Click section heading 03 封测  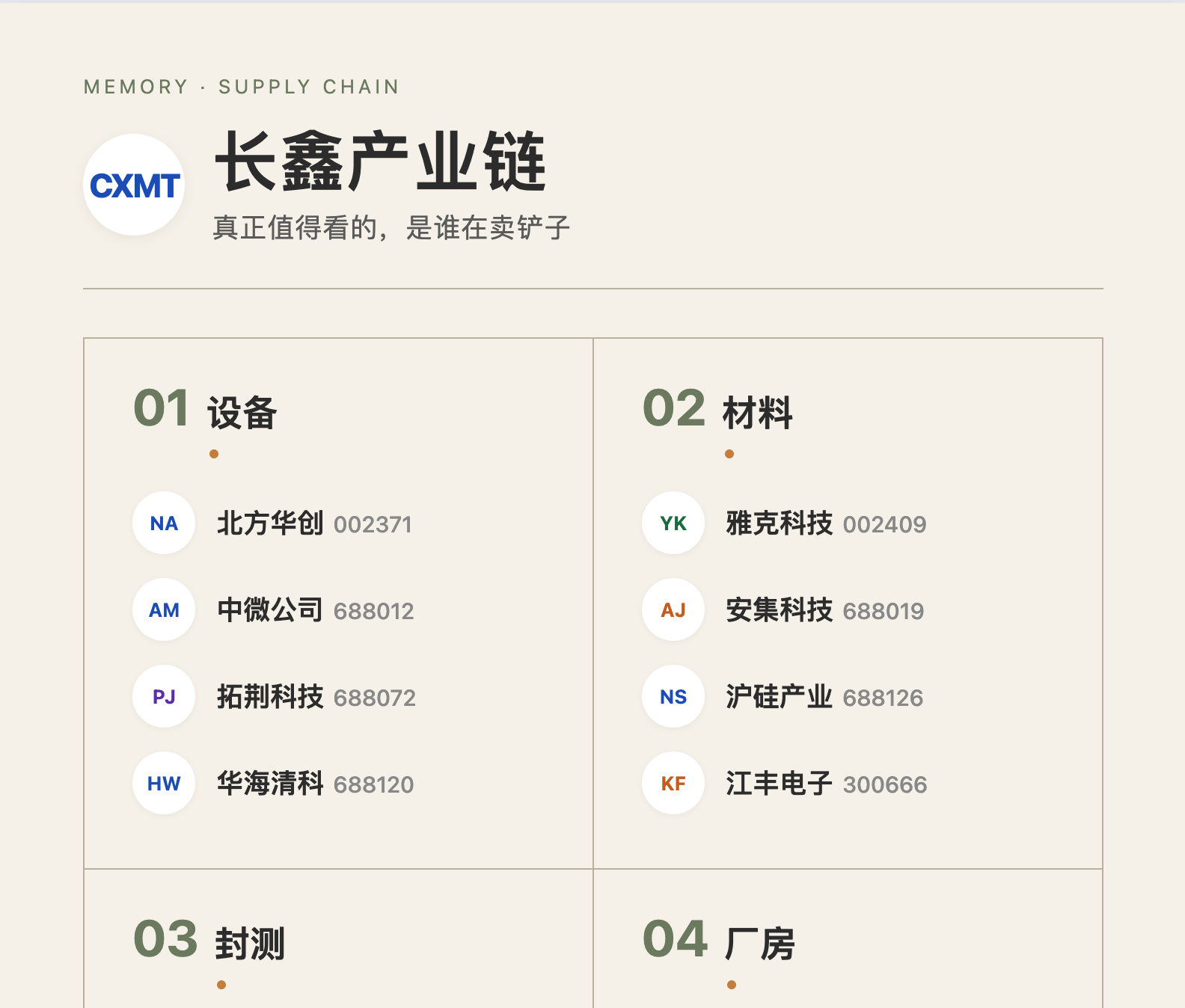coord(209,941)
